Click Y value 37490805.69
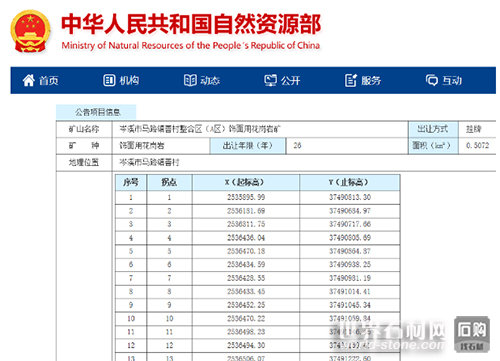Image resolution: width=500 pixels, height=361 pixels. [x=350, y=238]
